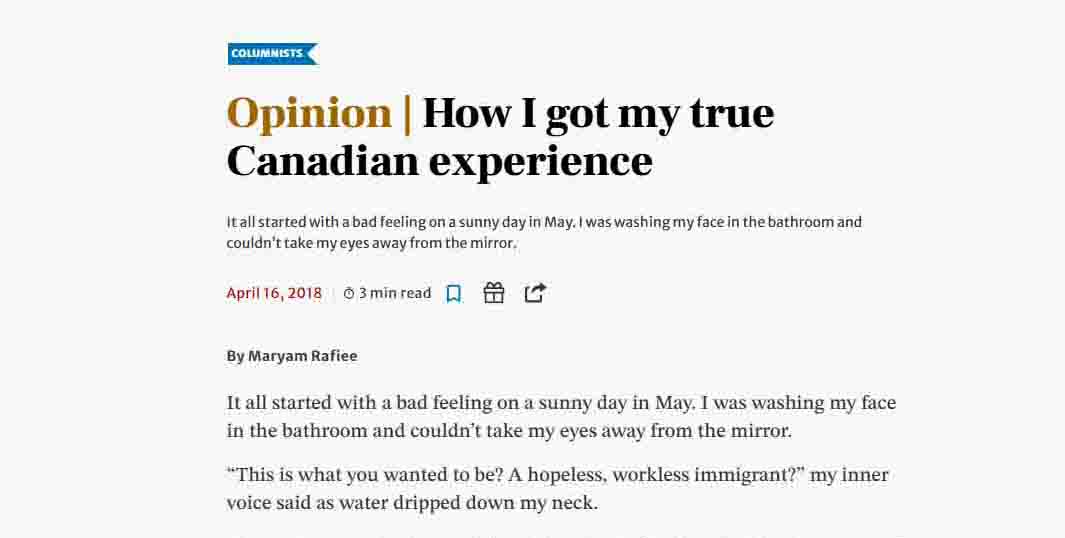Open the COLUMNISTS section tag

pos(272,54)
